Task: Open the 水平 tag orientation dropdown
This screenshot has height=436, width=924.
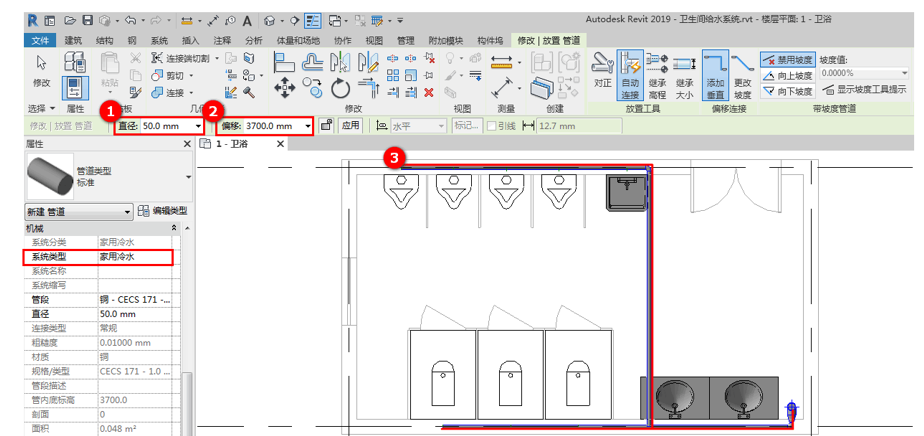Action: pos(441,126)
